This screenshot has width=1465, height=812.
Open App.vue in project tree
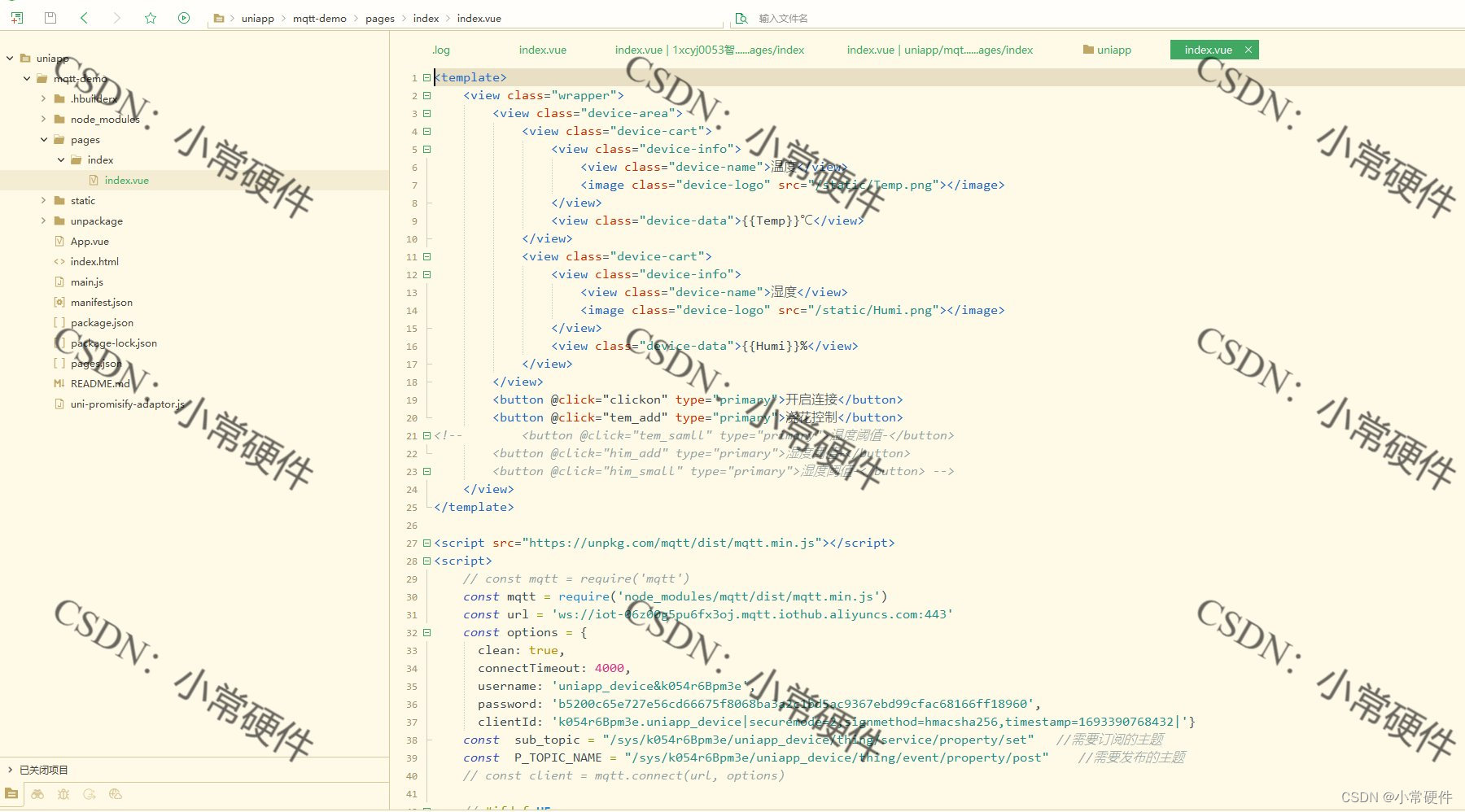coord(90,241)
